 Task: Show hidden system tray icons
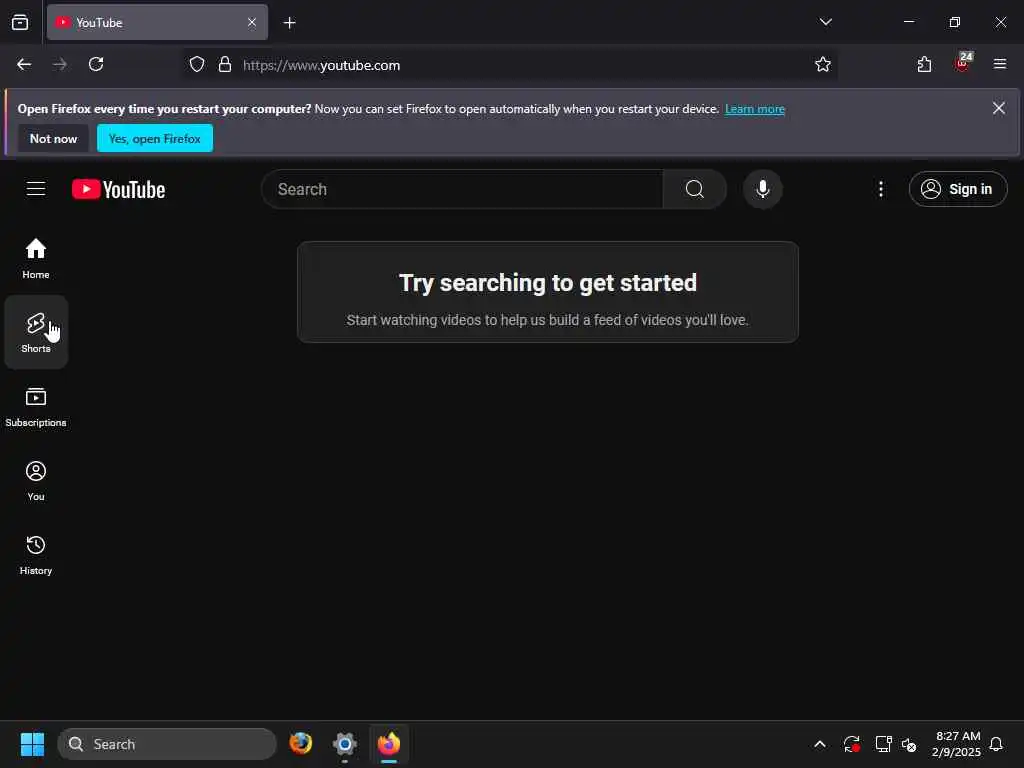(820, 744)
